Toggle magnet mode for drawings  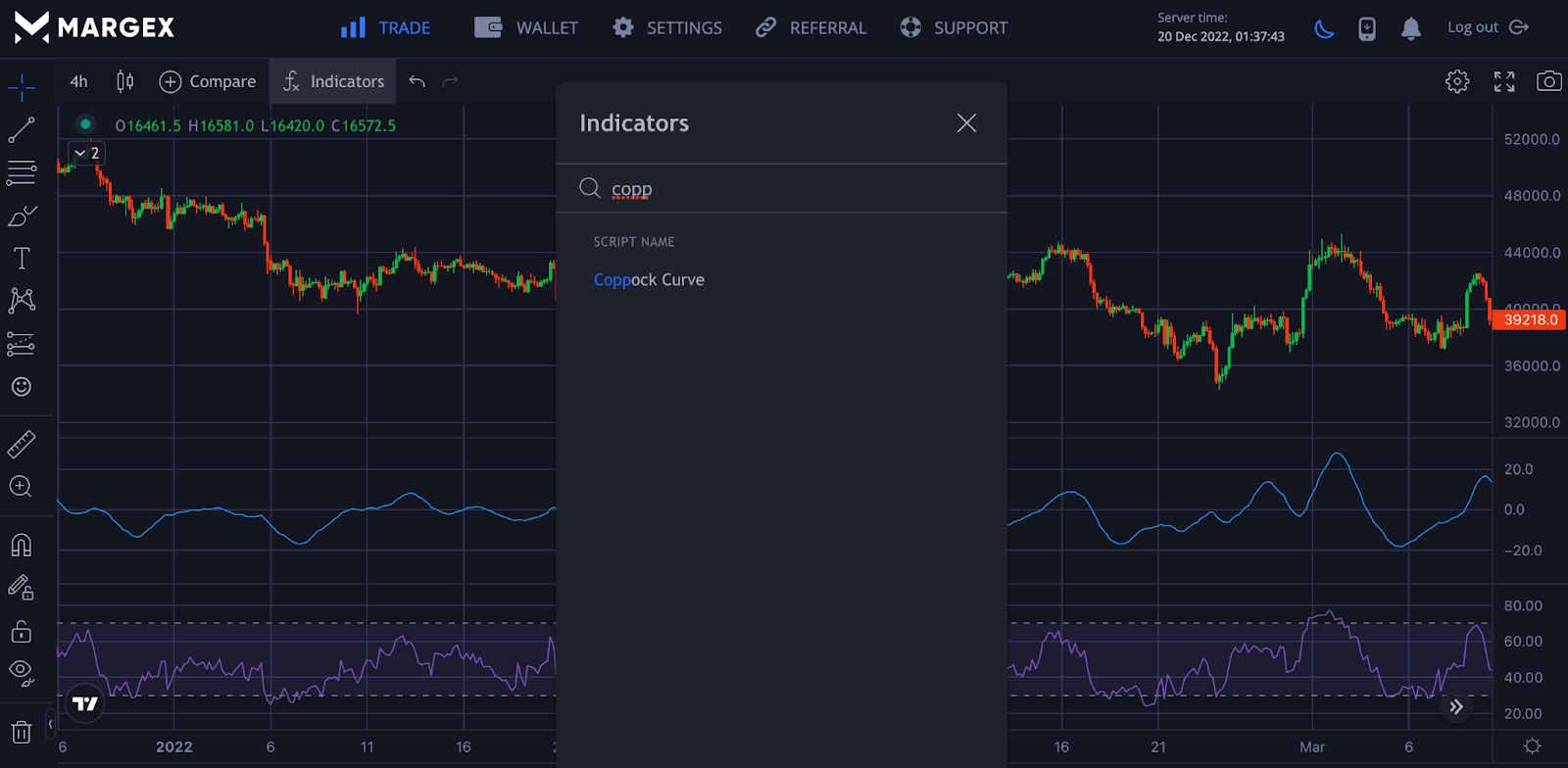coord(22,545)
